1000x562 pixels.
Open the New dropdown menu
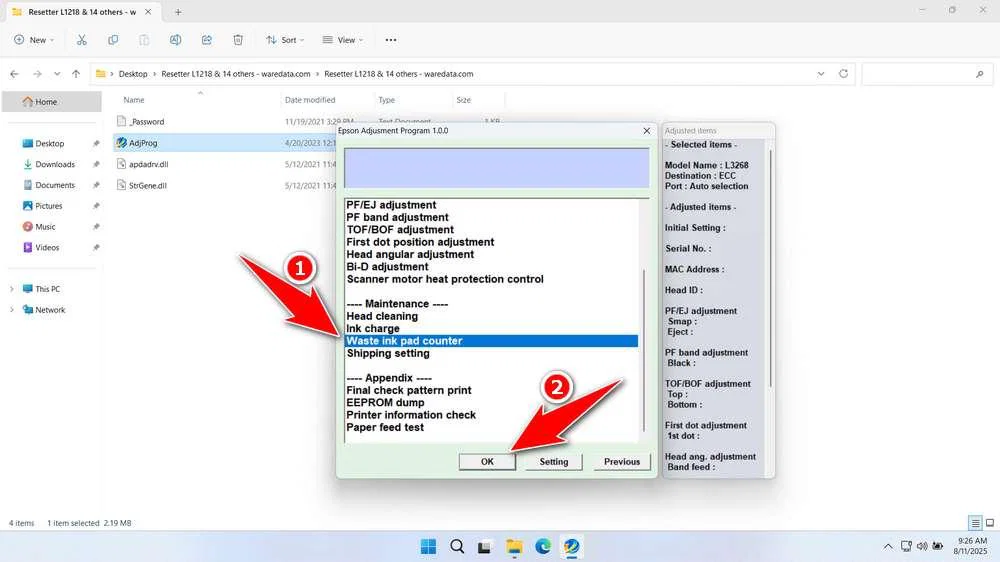tap(35, 40)
